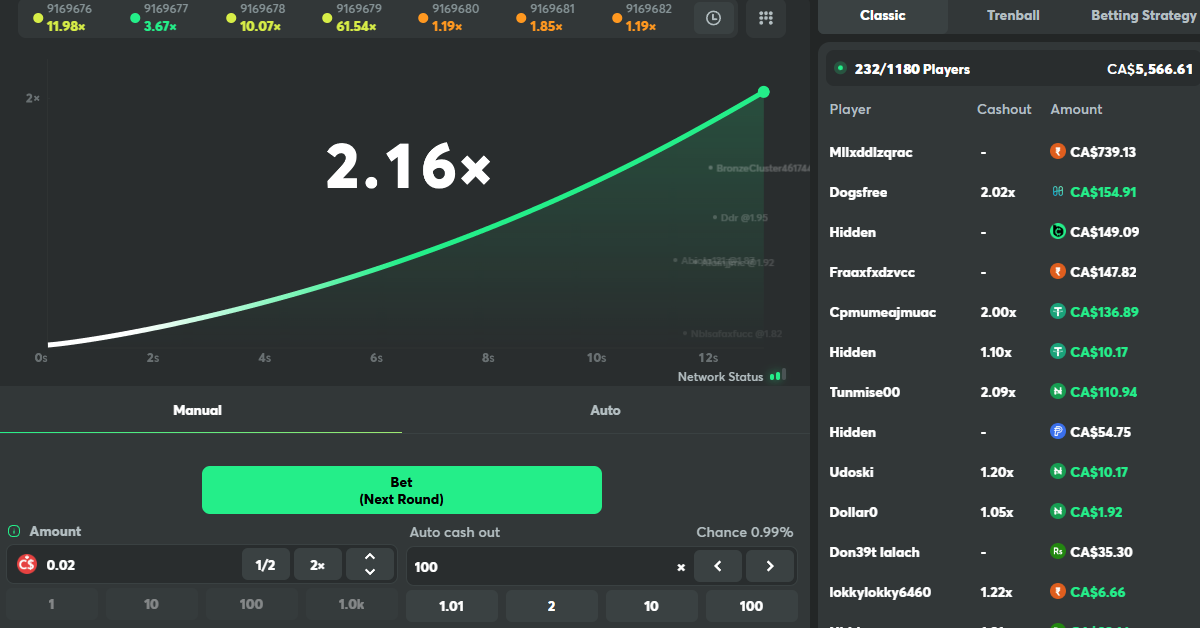Click the green multiplier point on curve
The height and width of the screenshot is (628, 1200).
pyautogui.click(x=764, y=92)
